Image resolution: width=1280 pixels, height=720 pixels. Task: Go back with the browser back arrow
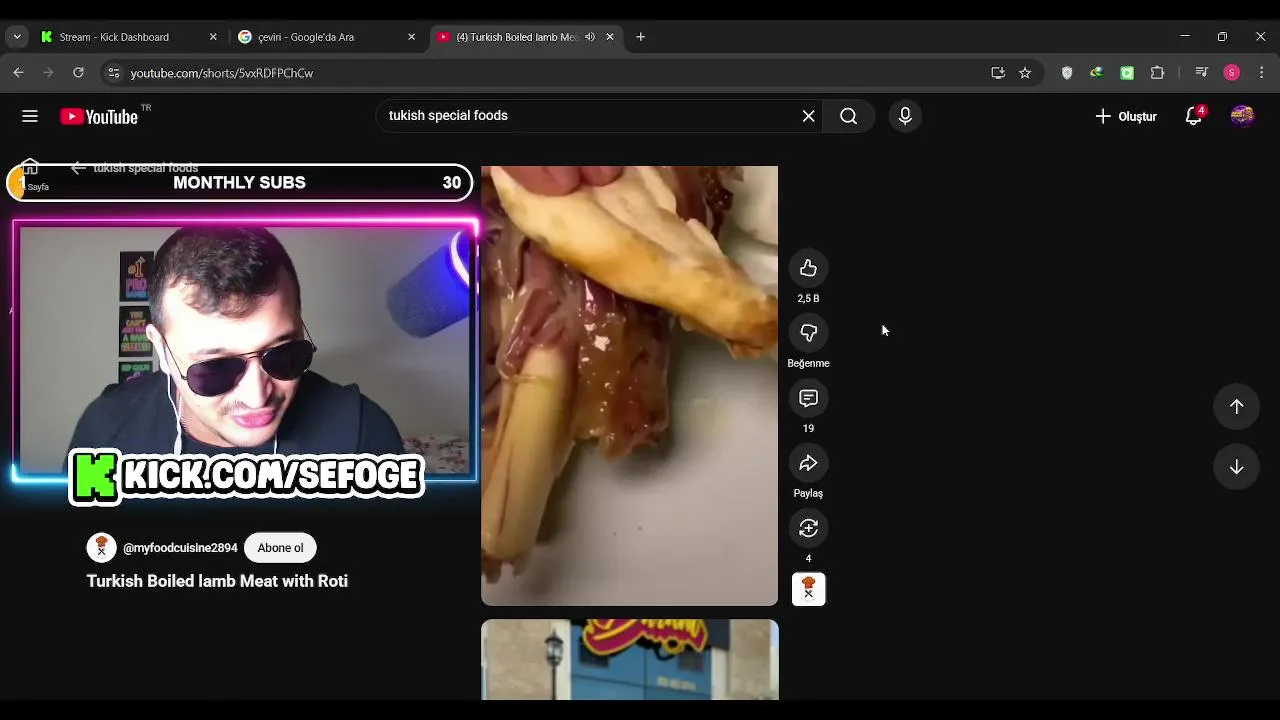point(18,73)
